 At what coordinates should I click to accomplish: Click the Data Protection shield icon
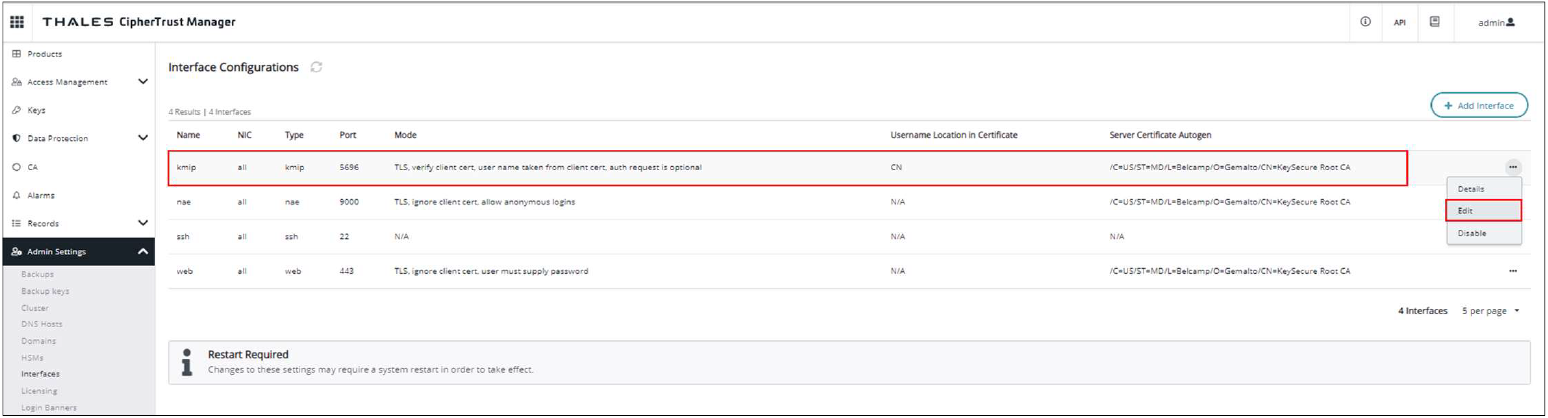click(x=16, y=138)
